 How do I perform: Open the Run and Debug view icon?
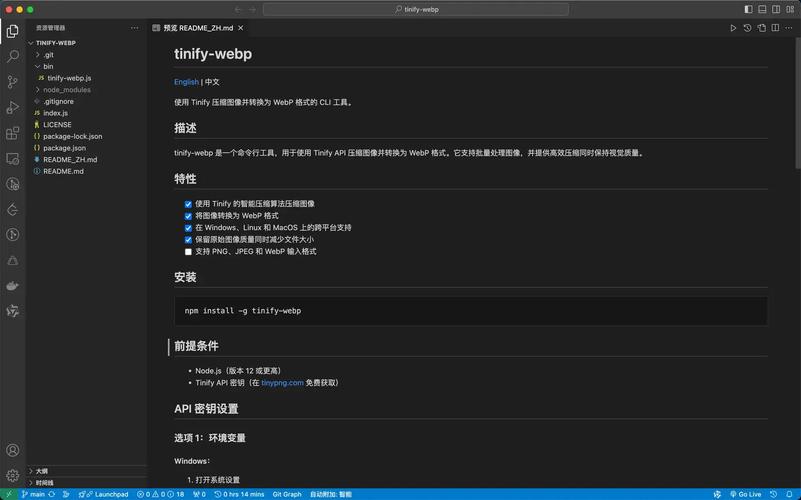coord(13,107)
